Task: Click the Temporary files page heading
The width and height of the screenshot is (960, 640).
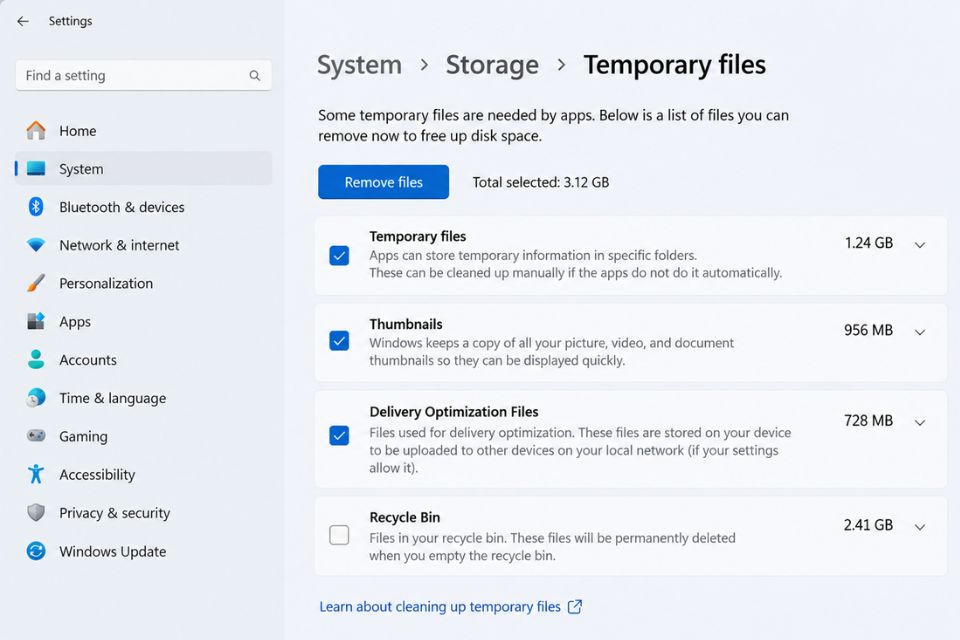Action: pyautogui.click(x=675, y=65)
